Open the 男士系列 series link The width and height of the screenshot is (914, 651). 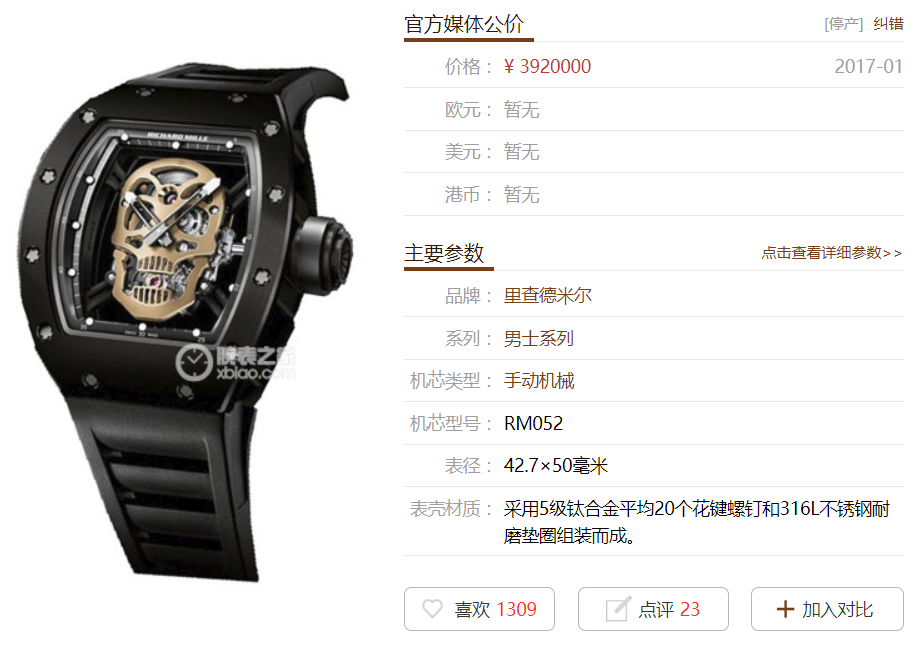click(539, 338)
